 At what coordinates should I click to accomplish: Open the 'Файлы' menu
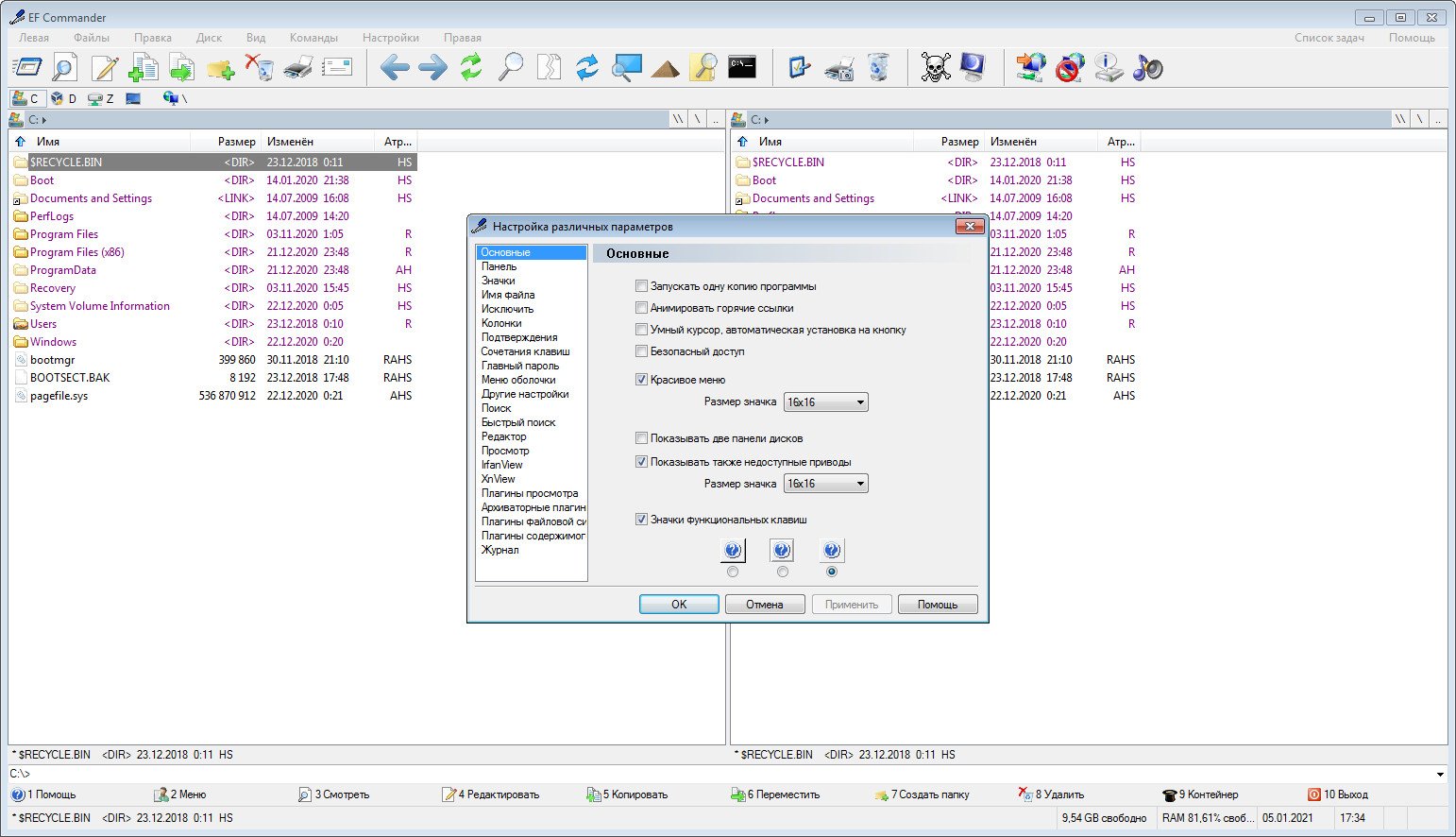[x=92, y=38]
